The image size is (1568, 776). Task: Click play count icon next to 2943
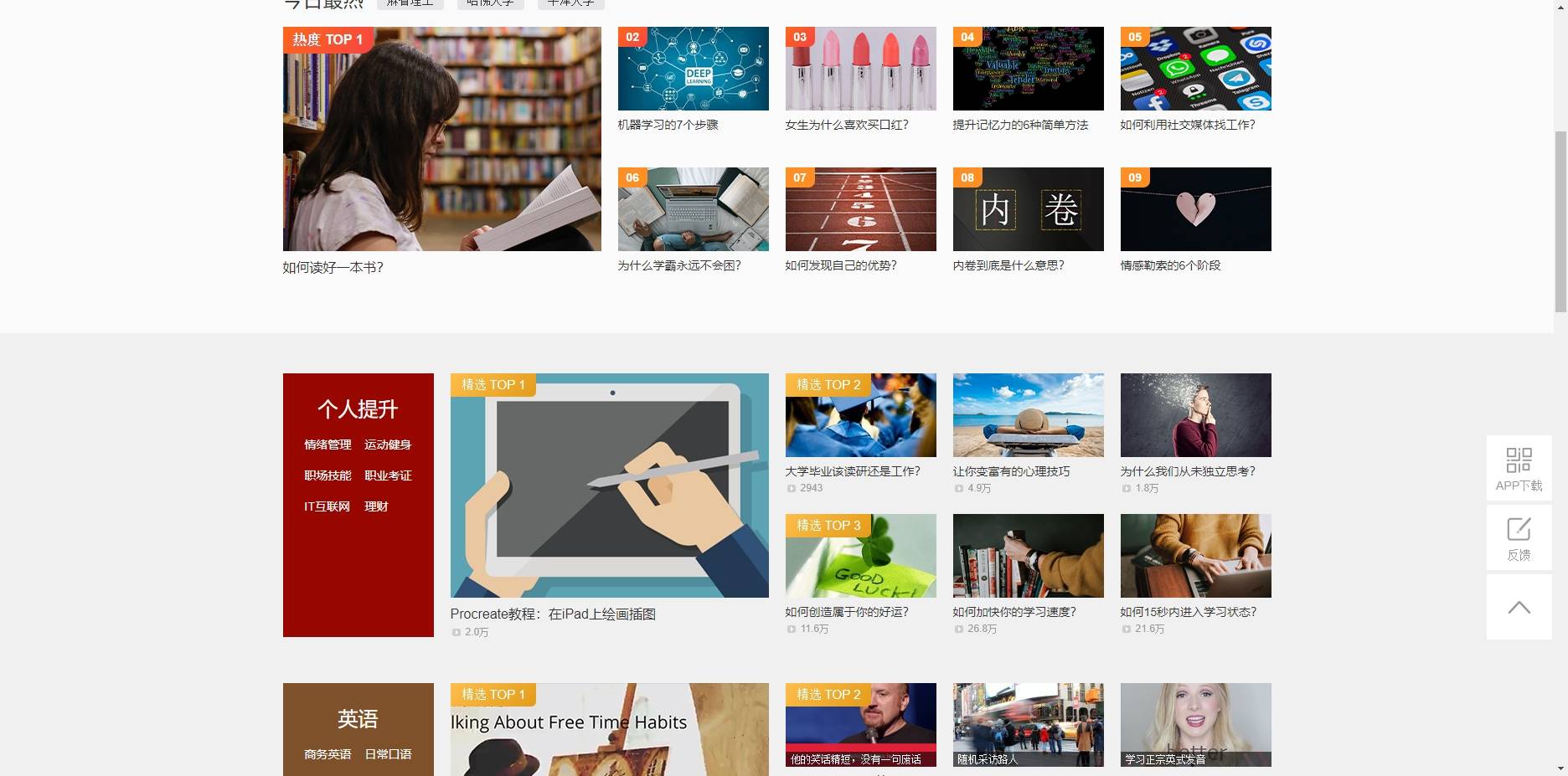(x=792, y=489)
